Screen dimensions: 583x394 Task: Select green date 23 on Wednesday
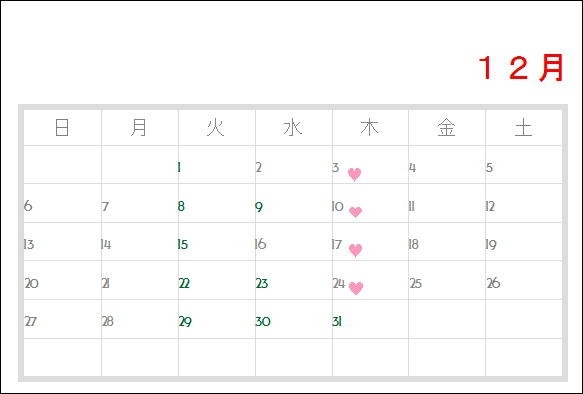262,284
